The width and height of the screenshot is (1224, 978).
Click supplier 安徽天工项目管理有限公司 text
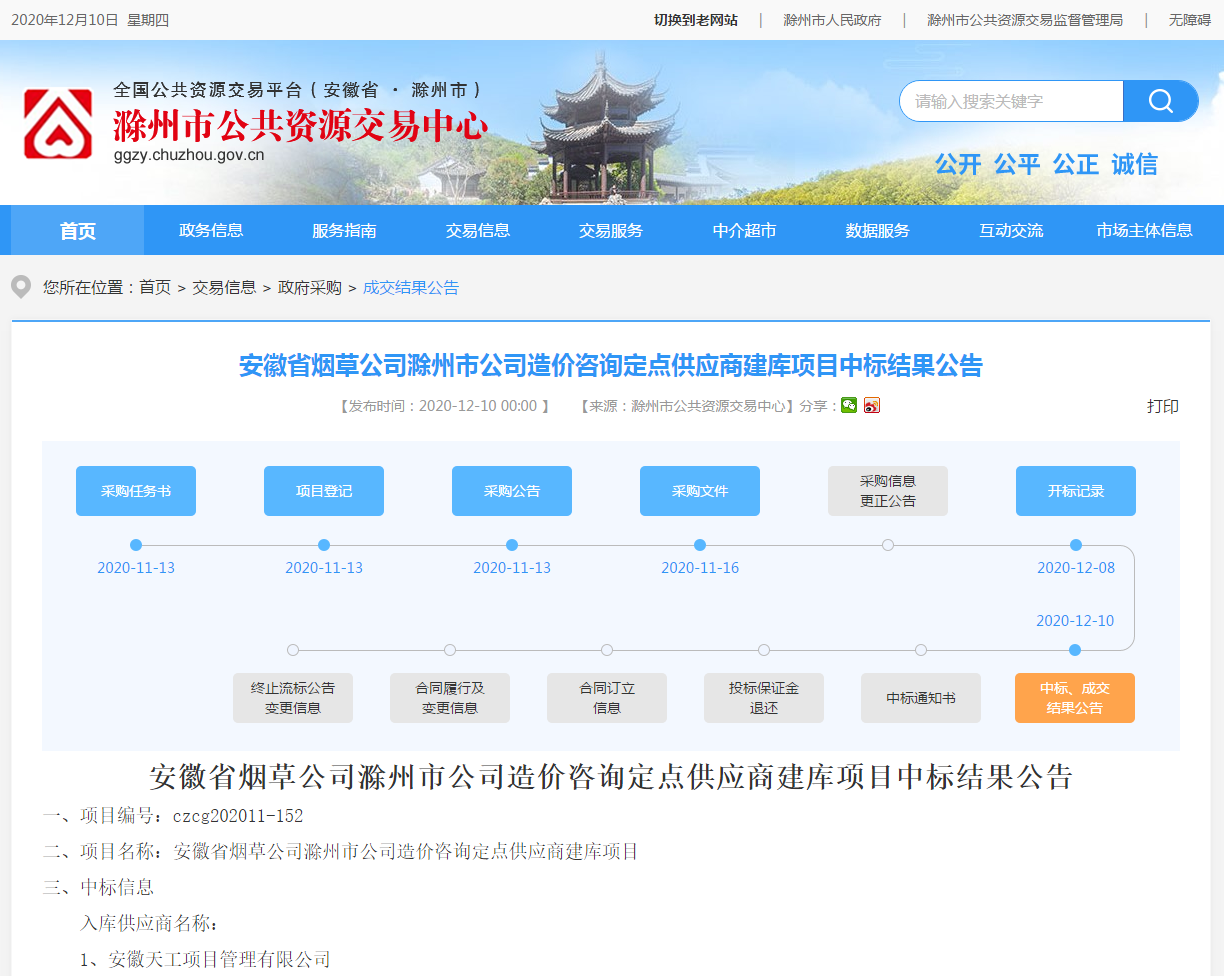(x=220, y=959)
